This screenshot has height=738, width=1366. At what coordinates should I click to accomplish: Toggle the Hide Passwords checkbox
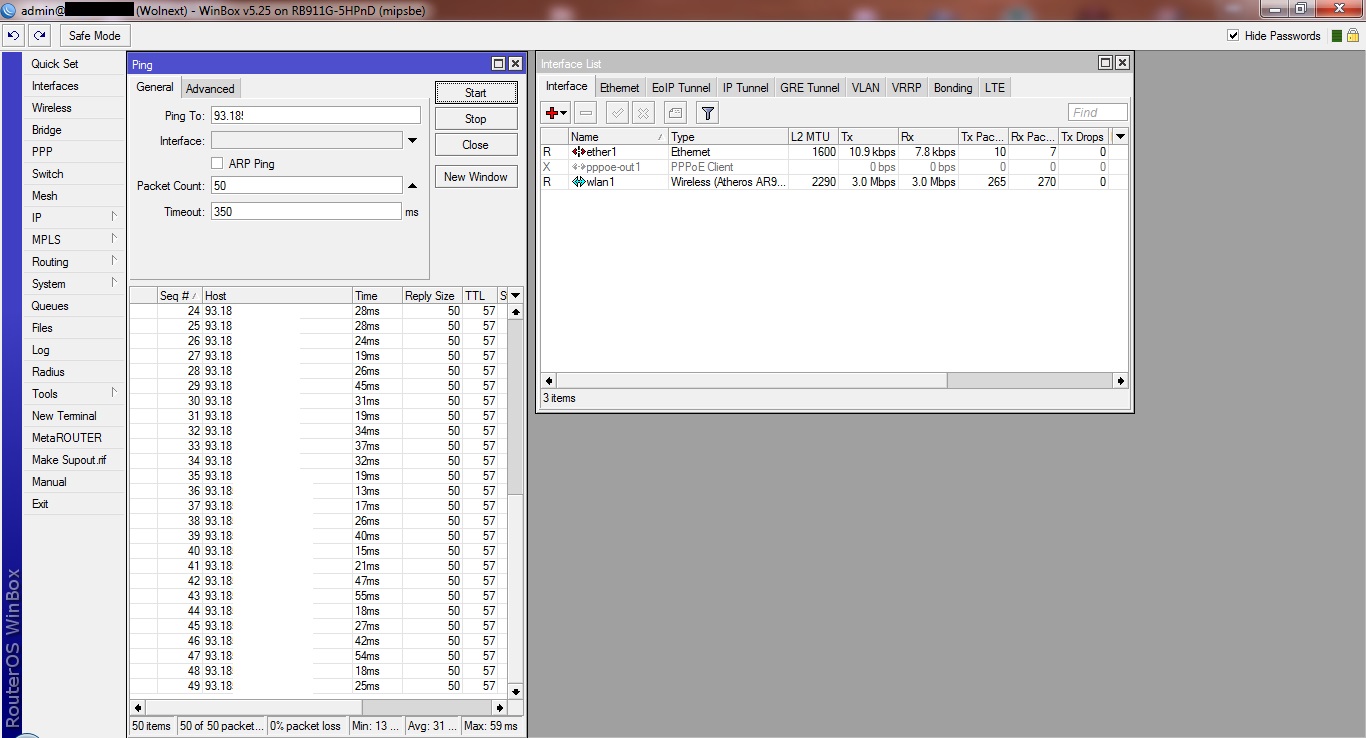pos(1233,36)
